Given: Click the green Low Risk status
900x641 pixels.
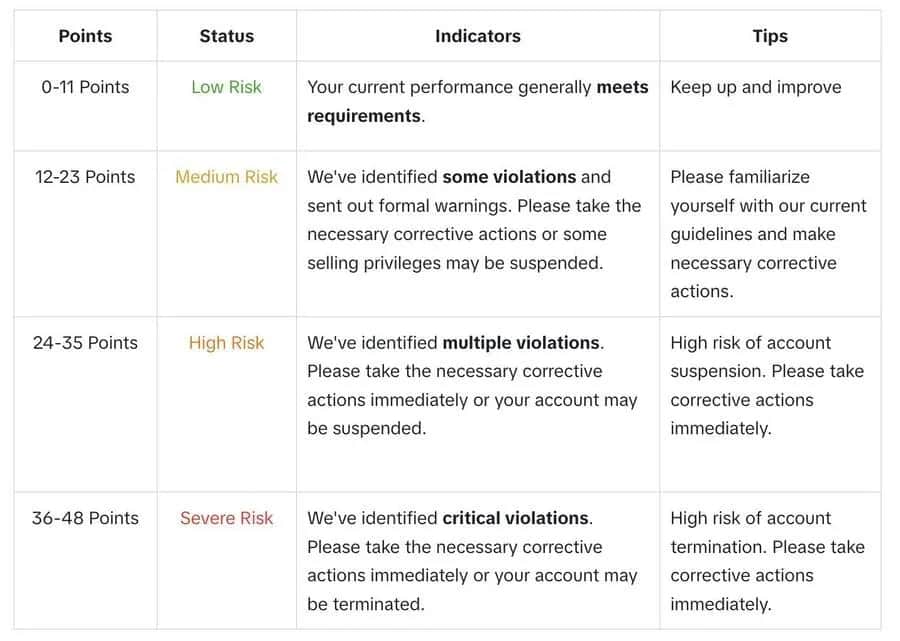Looking at the screenshot, I should click(226, 87).
